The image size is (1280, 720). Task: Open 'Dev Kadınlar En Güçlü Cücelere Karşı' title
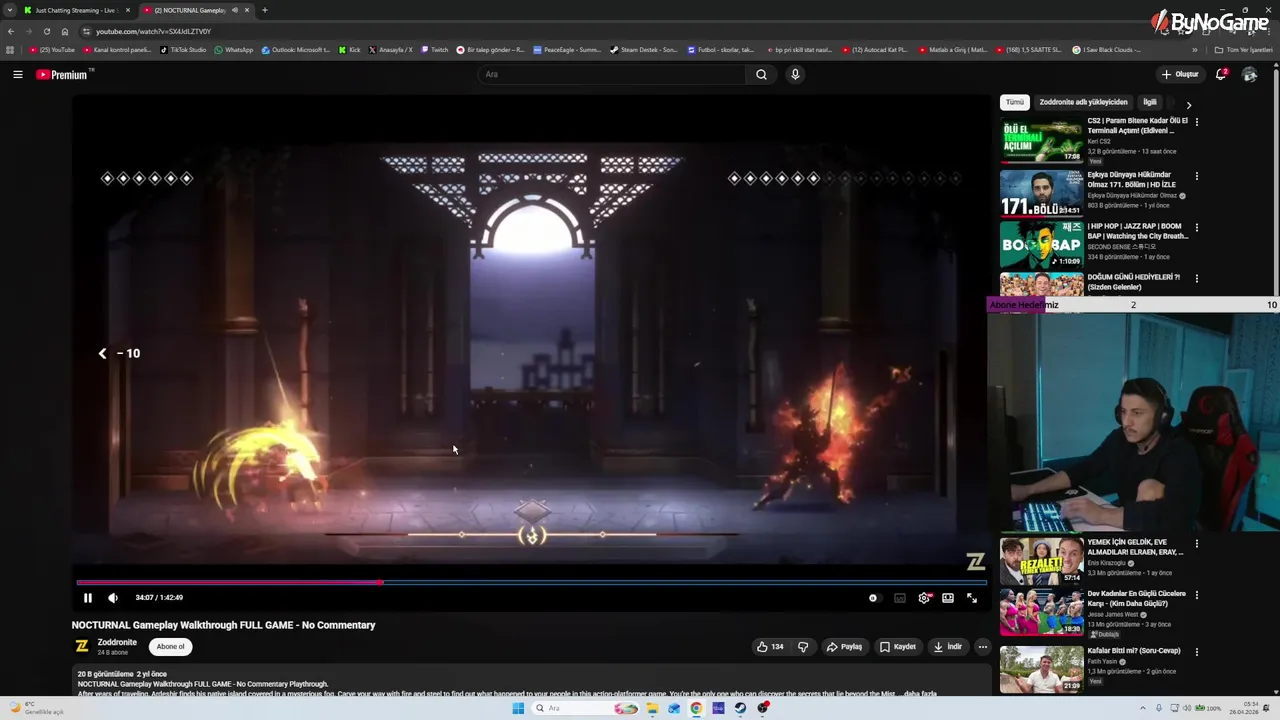[x=1137, y=598]
